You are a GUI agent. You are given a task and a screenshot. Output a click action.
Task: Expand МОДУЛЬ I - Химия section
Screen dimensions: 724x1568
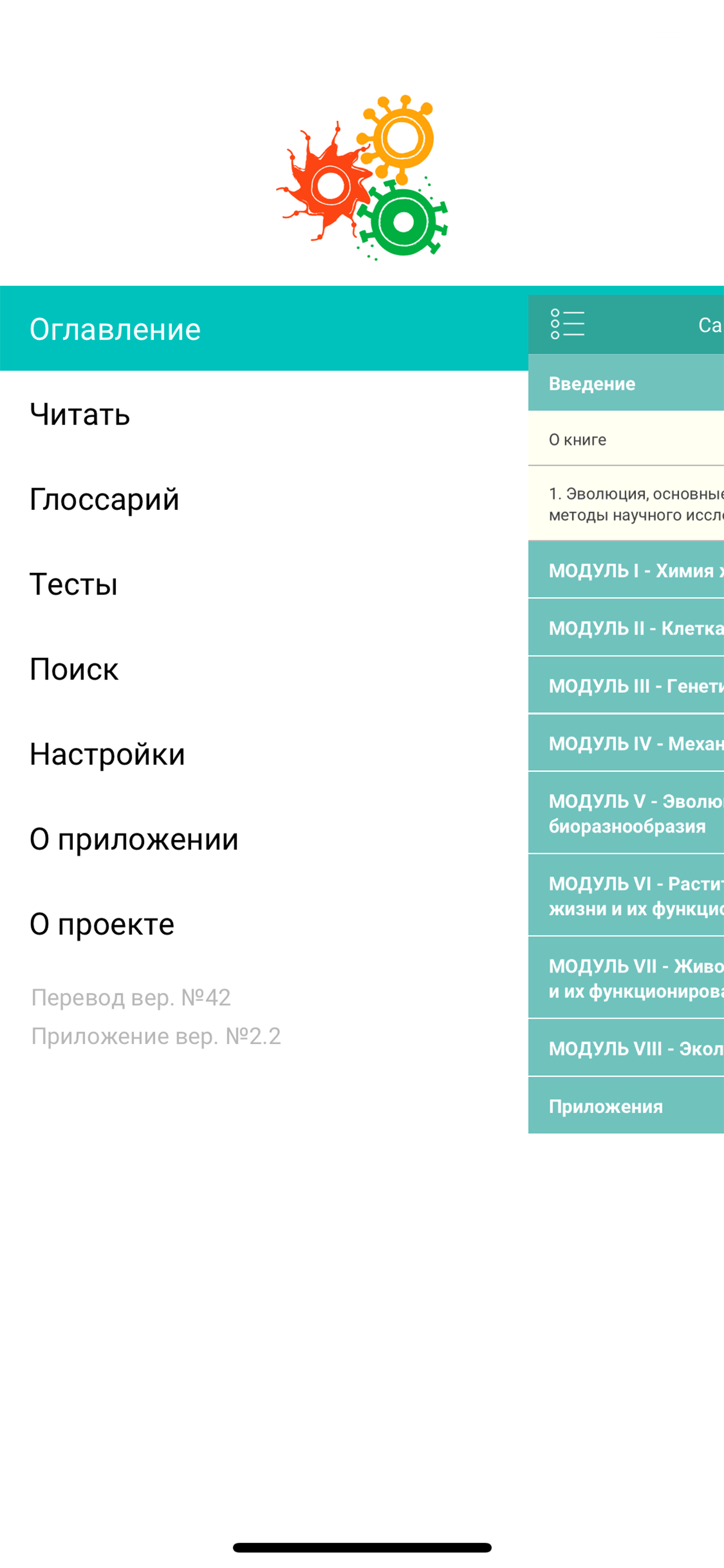click(x=626, y=570)
